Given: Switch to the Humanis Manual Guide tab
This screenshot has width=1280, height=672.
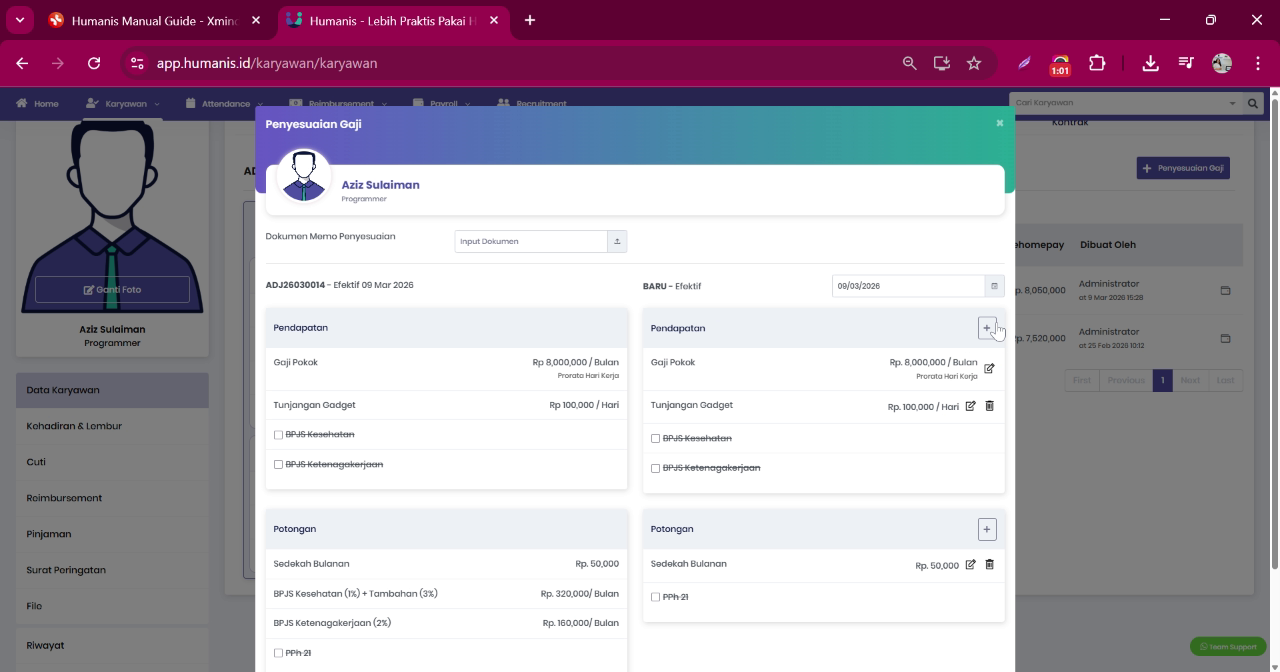Looking at the screenshot, I should (x=155, y=20).
